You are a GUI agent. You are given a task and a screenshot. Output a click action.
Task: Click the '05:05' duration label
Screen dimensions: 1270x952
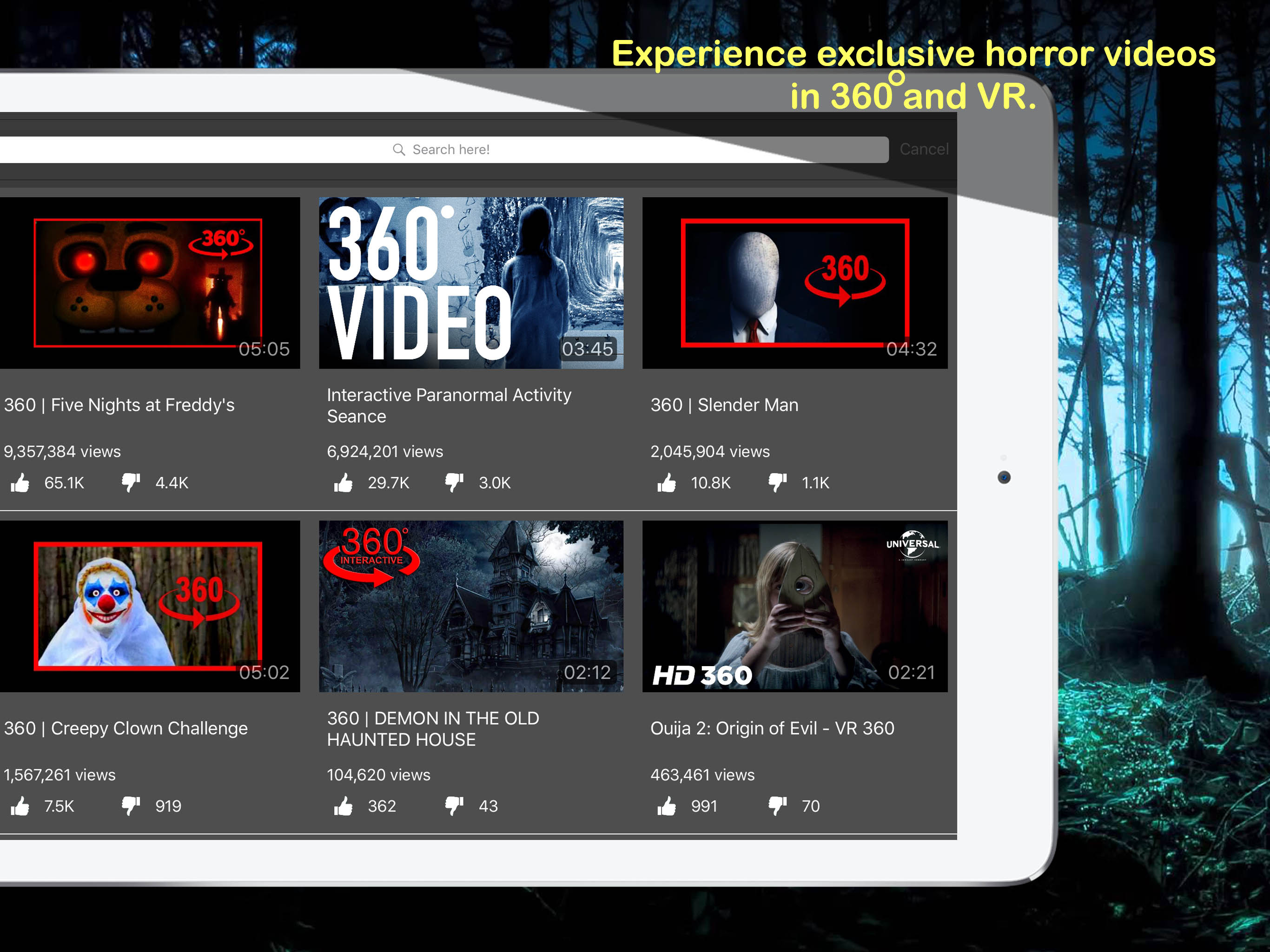(264, 349)
